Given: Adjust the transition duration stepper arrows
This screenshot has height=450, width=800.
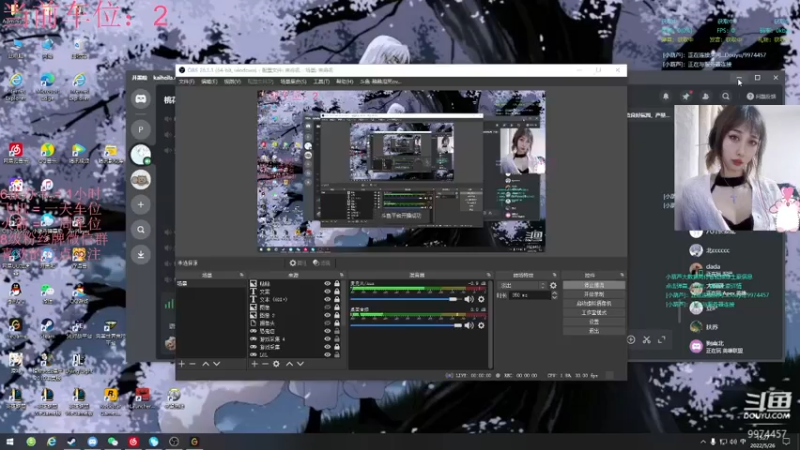Looking at the screenshot, I should pyautogui.click(x=555, y=295).
